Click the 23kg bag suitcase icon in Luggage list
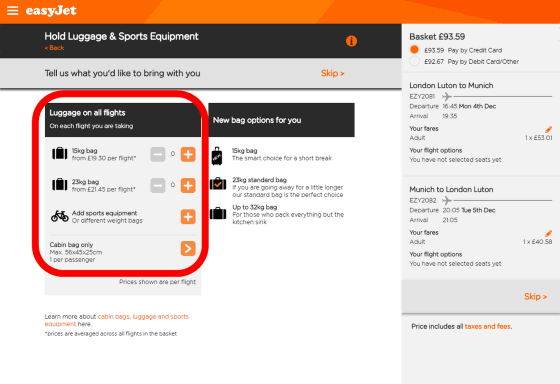The width and height of the screenshot is (560, 384). [60, 185]
